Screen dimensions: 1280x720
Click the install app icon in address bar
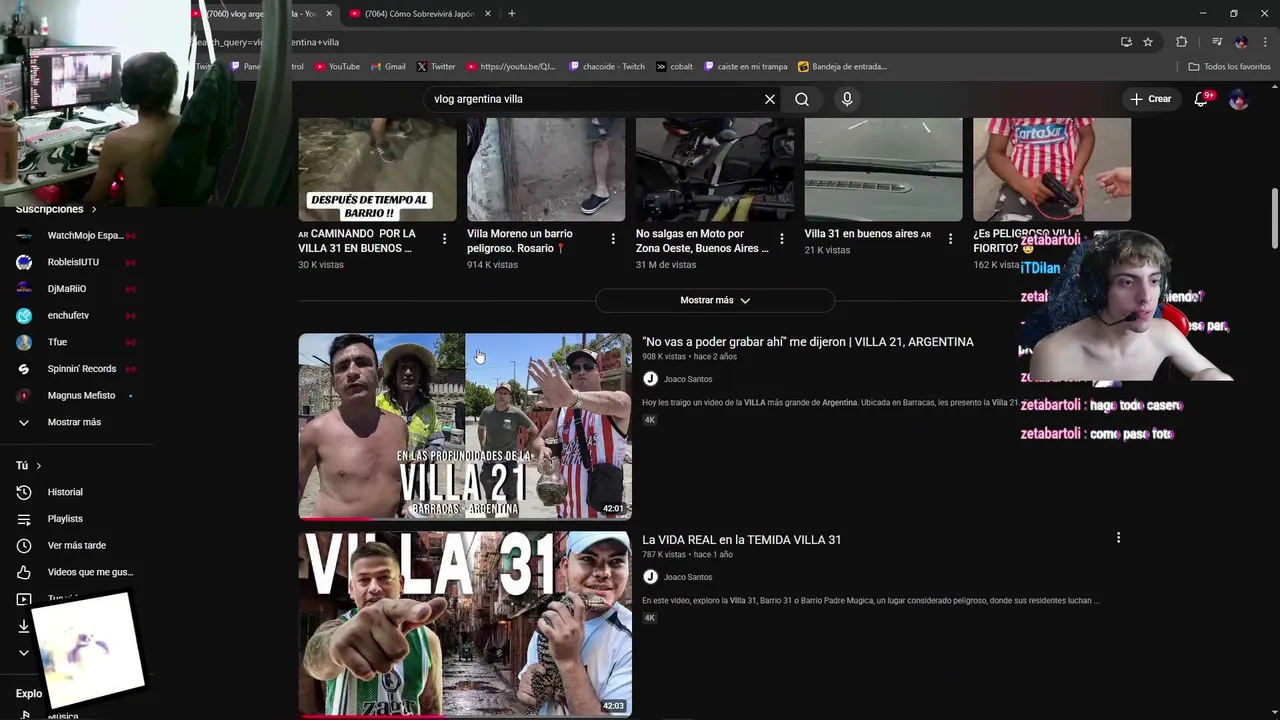pos(1126,42)
